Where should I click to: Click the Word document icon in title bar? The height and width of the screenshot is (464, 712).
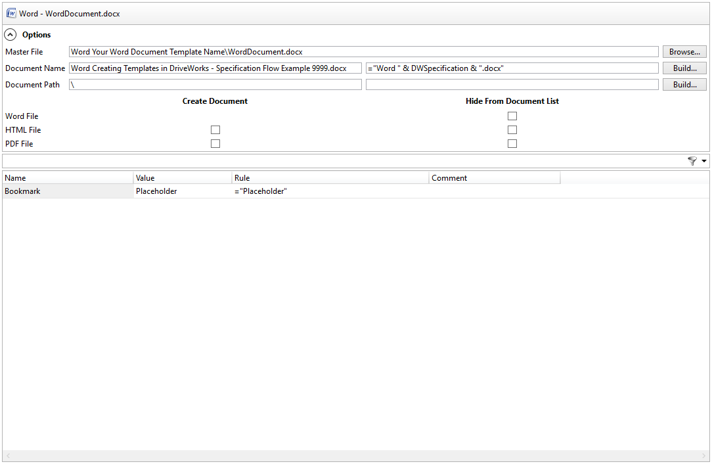pos(12,14)
